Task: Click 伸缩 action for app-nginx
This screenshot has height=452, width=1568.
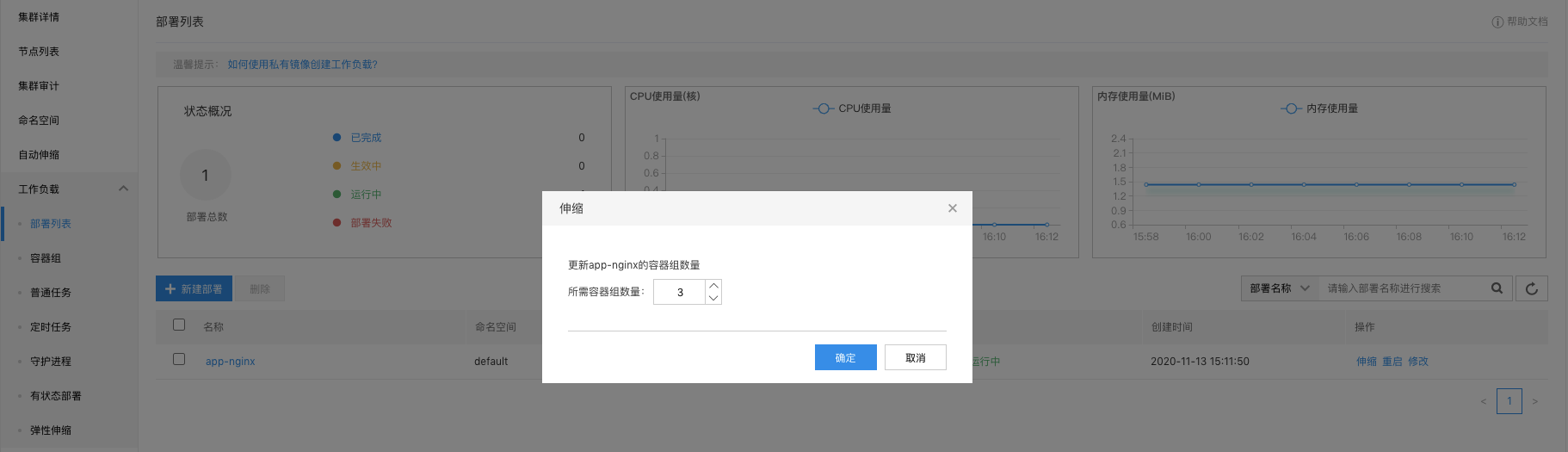Action: [x=1367, y=362]
